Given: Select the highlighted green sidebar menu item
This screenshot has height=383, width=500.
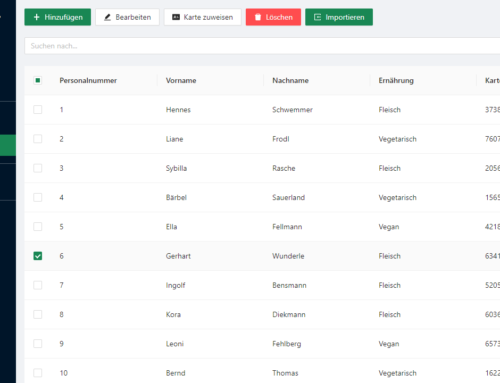Looking at the screenshot, I should coord(8,145).
